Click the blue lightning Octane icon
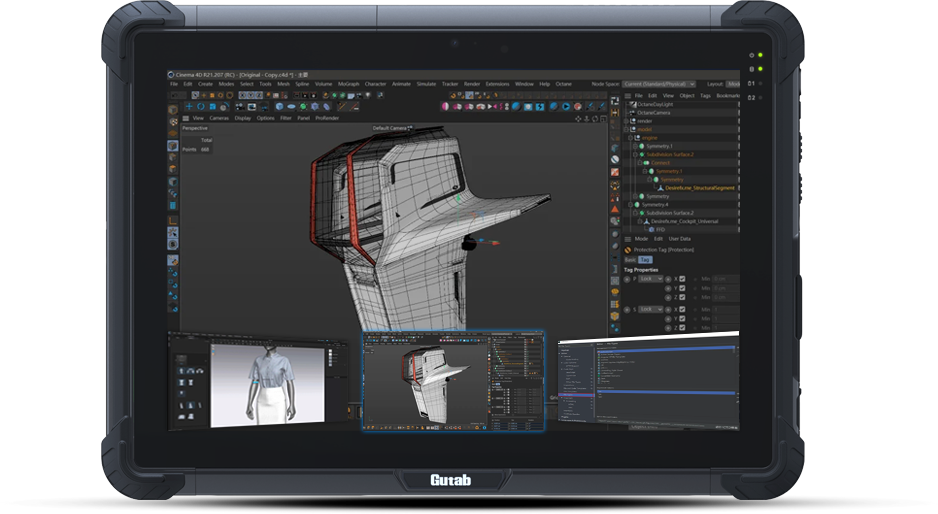Image resolution: width=938 pixels, height=514 pixels. coord(540,107)
